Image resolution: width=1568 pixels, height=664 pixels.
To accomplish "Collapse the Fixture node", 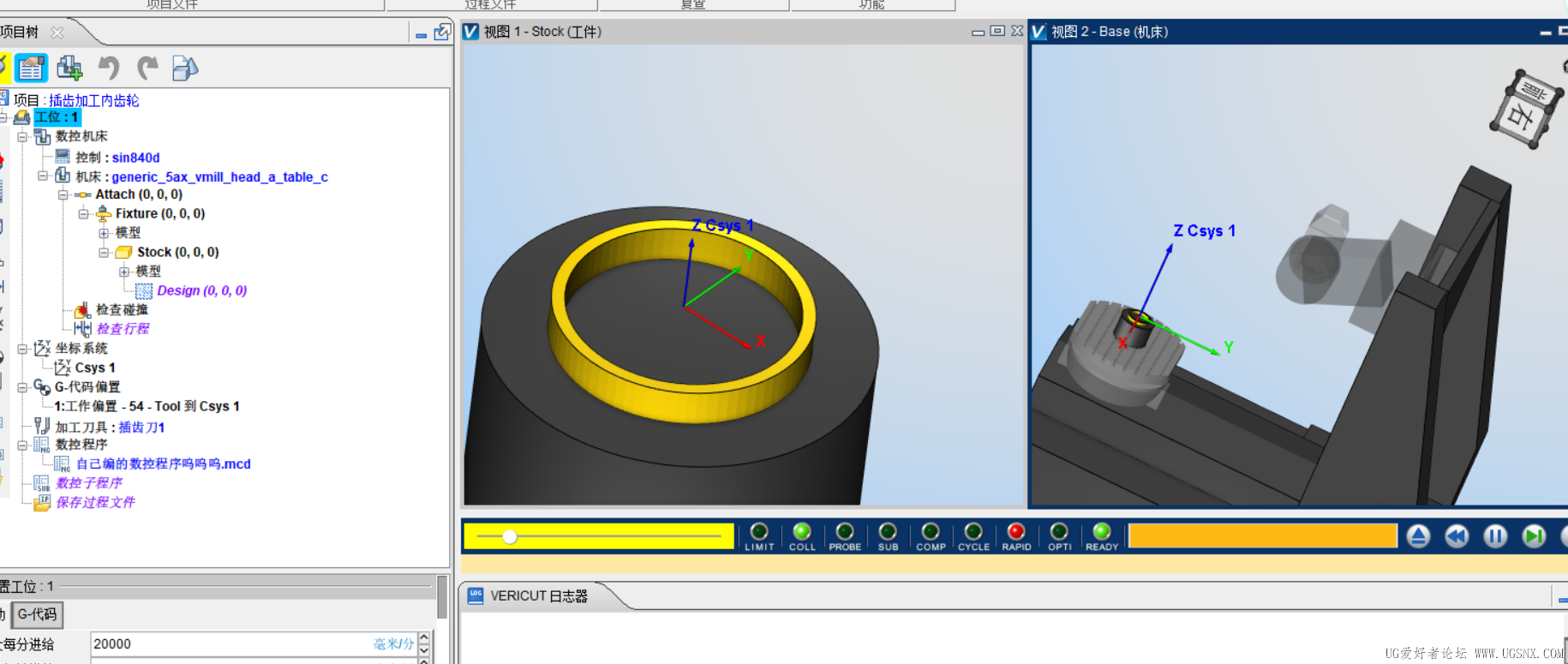I will point(83,213).
